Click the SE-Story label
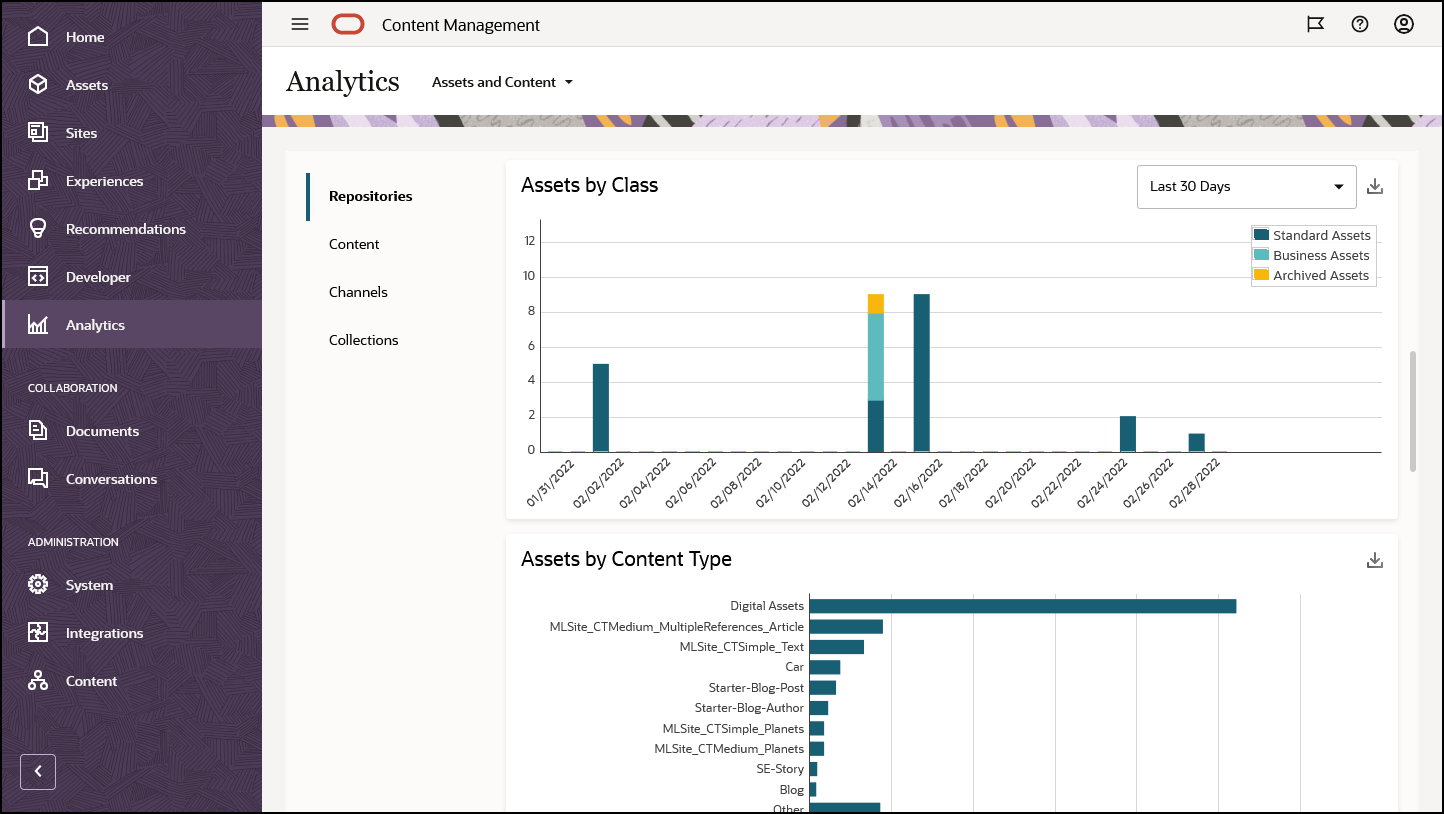 pyautogui.click(x=780, y=769)
